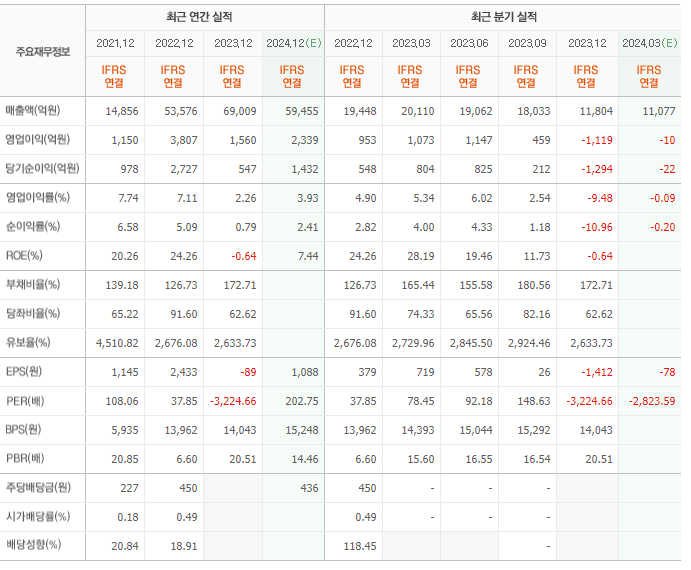Click the 배당성향(%) row label
Image resolution: width=691 pixels, height=570 pixels.
[33, 545]
